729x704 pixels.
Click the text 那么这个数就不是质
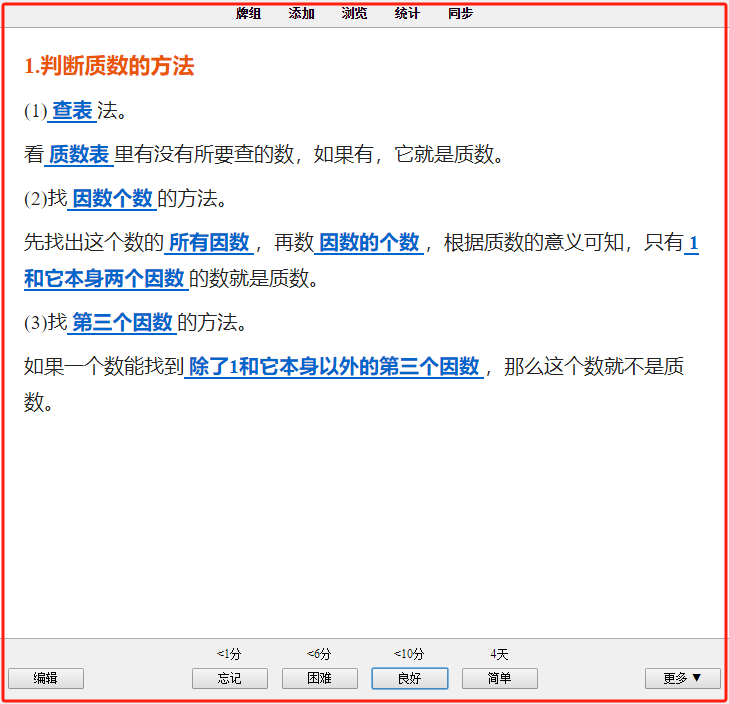click(x=594, y=366)
